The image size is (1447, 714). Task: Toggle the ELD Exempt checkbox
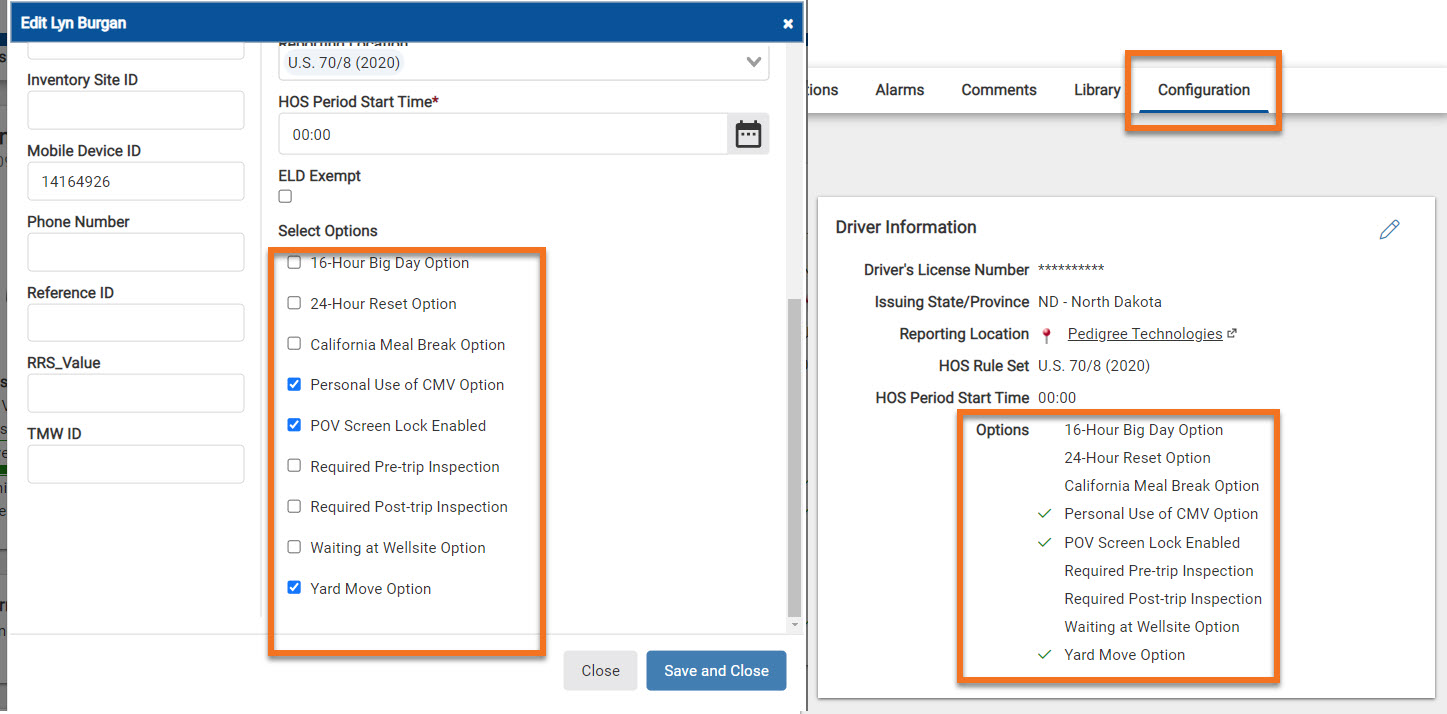click(285, 197)
